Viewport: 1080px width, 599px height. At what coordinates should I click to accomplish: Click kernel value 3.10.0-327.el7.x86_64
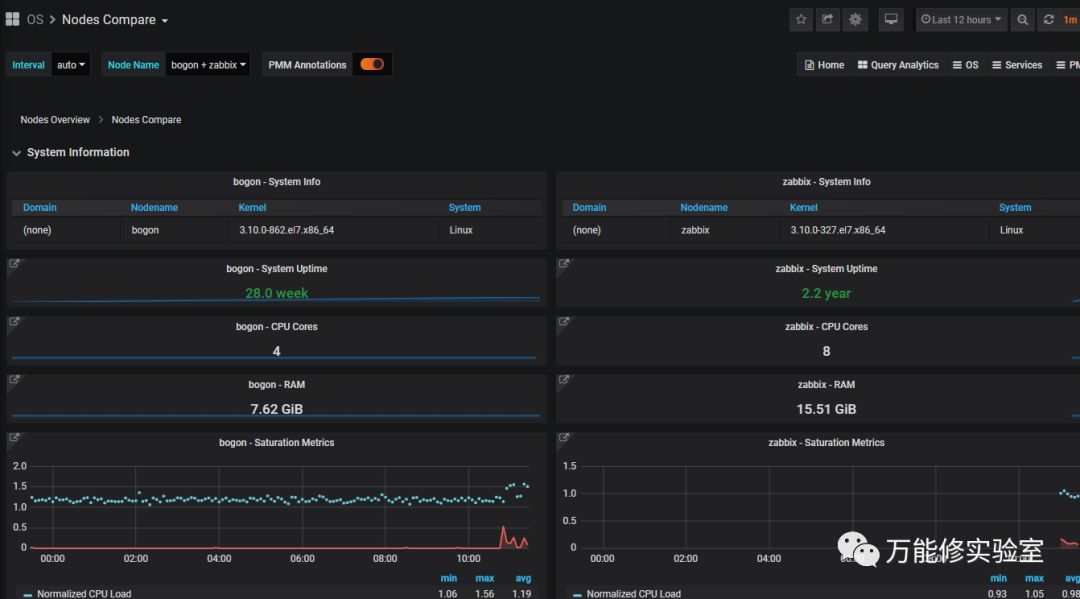pyautogui.click(x=838, y=230)
